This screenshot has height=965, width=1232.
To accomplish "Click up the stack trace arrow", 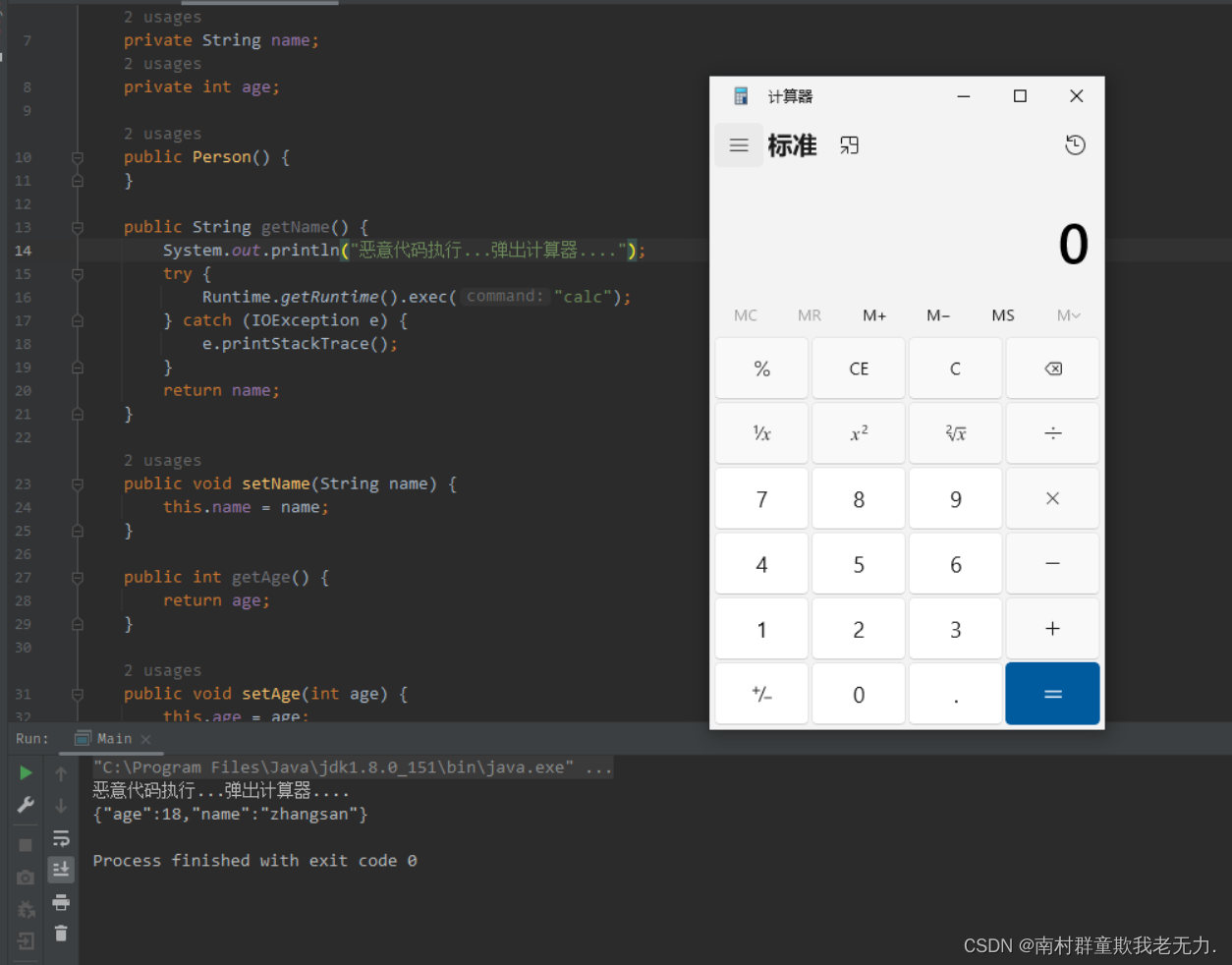I will click(61, 774).
